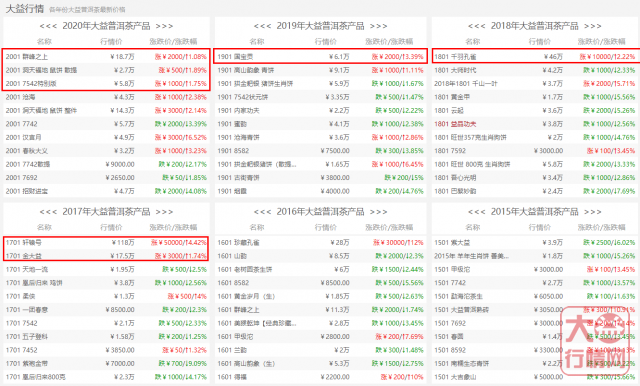Click the <<< arrows before 2017年 heading

tap(48, 212)
